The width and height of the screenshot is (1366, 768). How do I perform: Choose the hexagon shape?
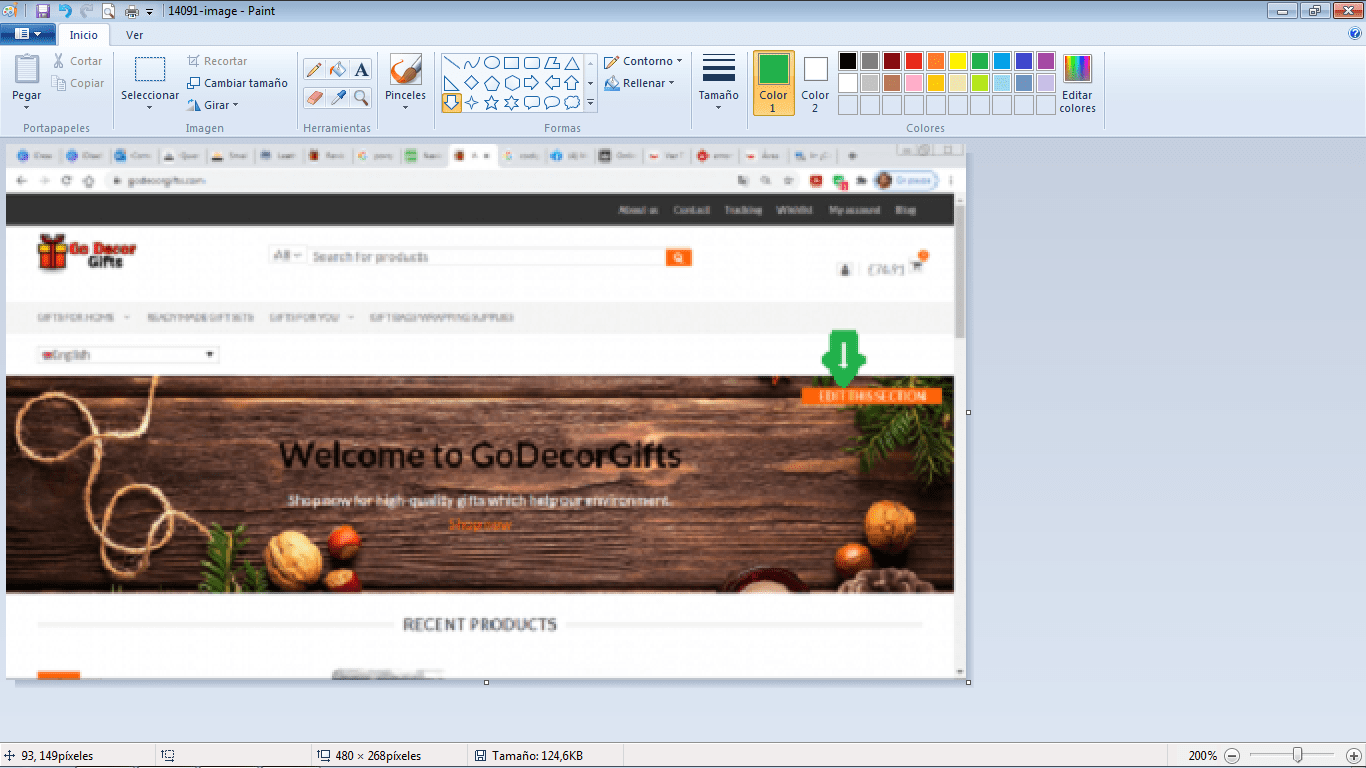pos(512,83)
